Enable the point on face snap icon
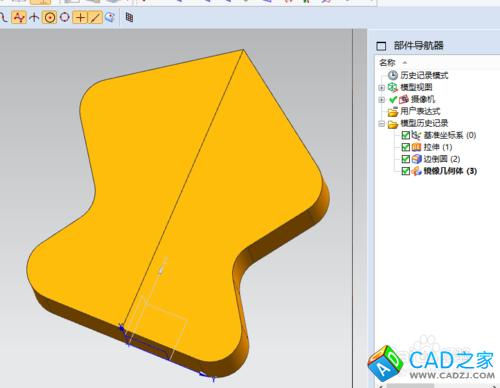This screenshot has height=388, width=500. (110, 17)
